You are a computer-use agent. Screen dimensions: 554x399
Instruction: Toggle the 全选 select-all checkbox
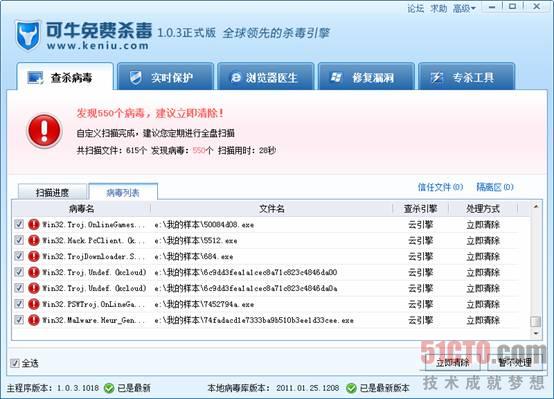coord(15,363)
